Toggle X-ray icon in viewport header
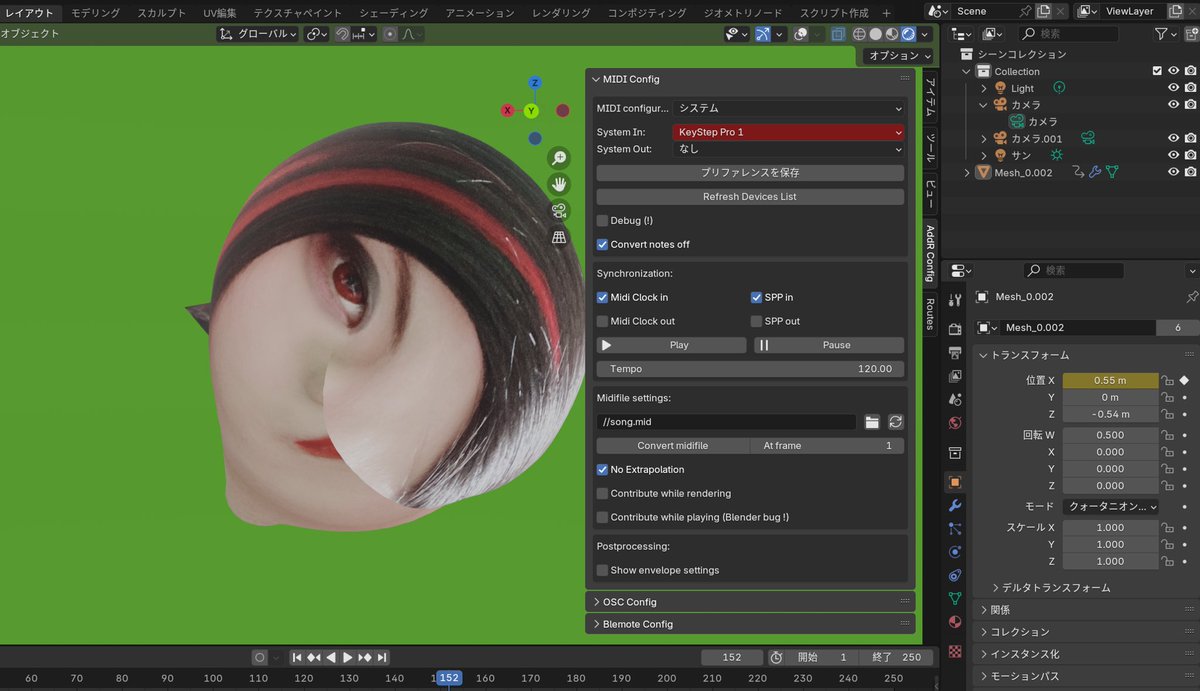The width and height of the screenshot is (1200, 691). coord(838,34)
